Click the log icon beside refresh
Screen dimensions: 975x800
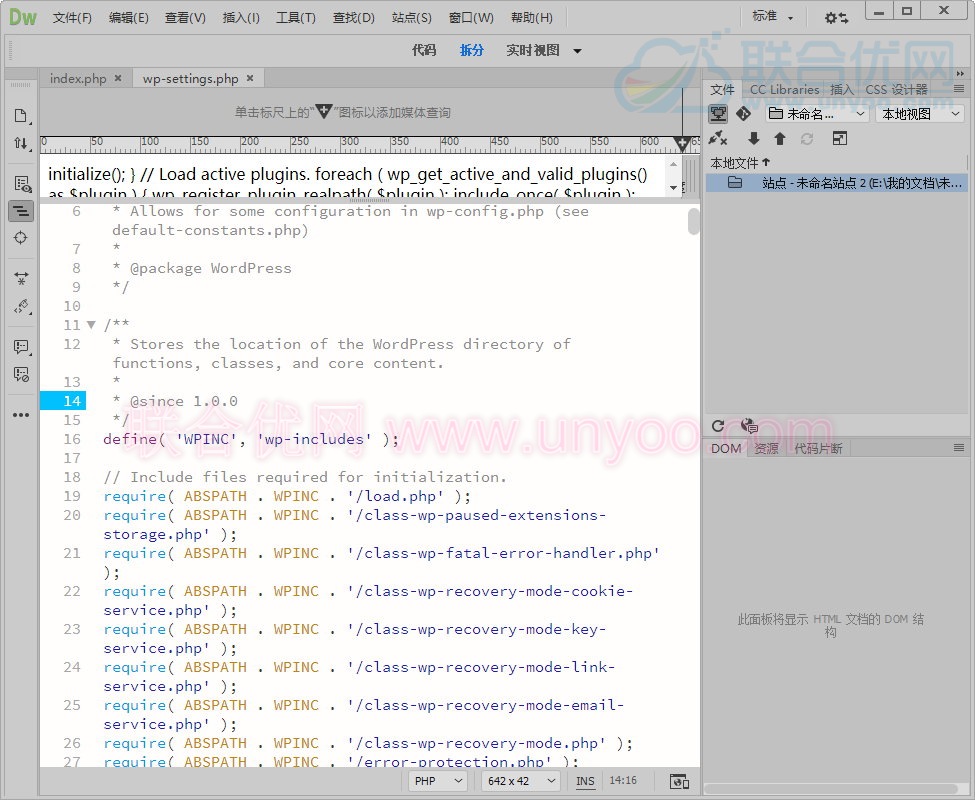[750, 426]
